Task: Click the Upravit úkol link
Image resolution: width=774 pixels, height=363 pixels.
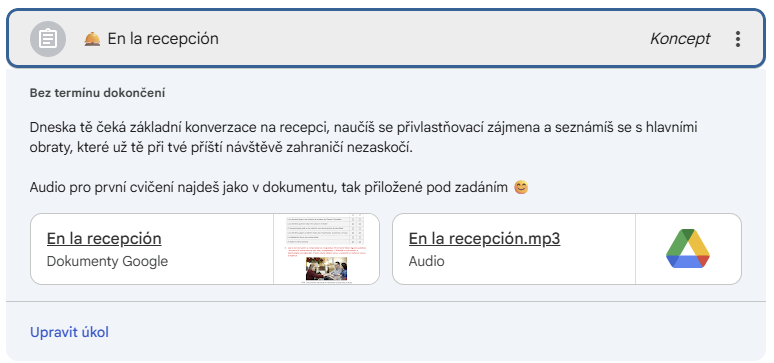Action: (69, 332)
